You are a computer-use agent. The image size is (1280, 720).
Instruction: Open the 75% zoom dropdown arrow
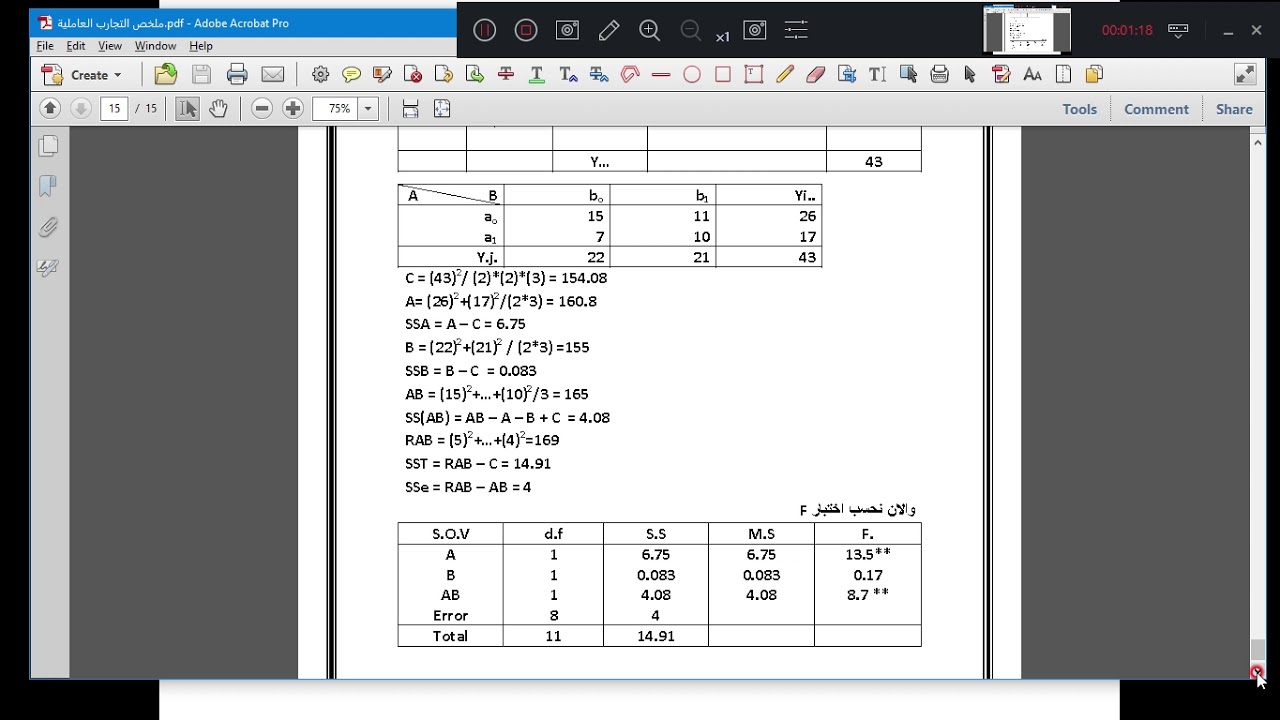point(368,109)
